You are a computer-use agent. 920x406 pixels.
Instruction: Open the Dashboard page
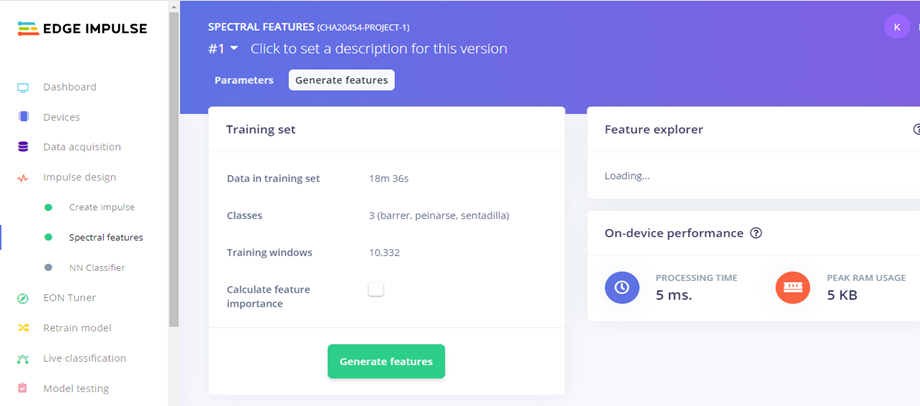[x=70, y=87]
